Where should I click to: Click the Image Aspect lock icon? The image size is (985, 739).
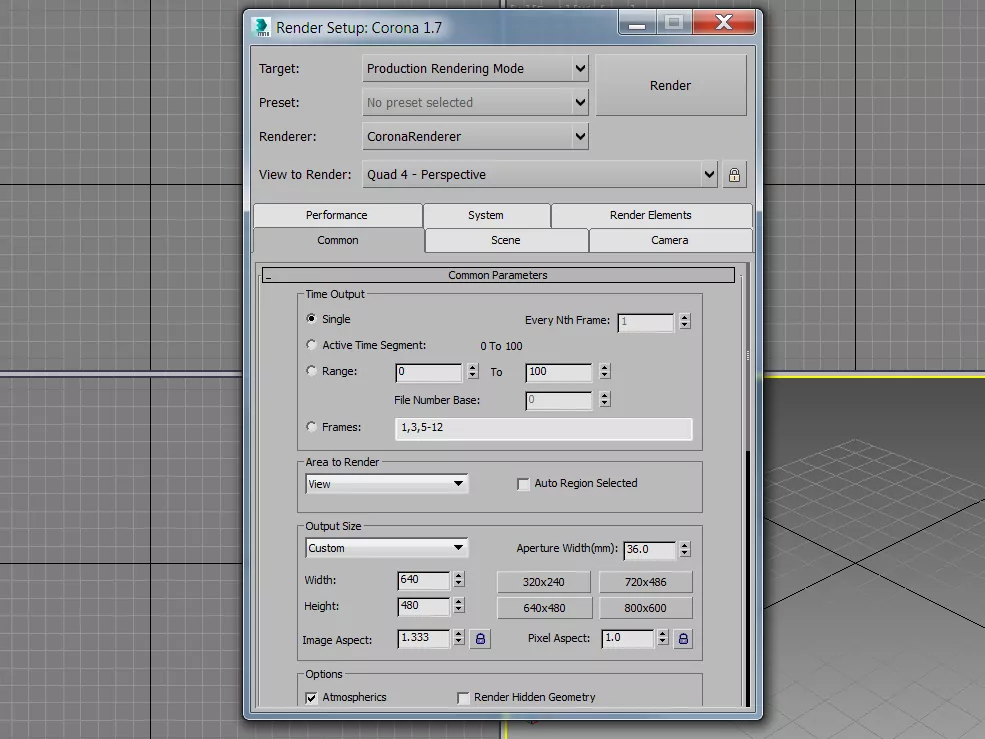480,638
